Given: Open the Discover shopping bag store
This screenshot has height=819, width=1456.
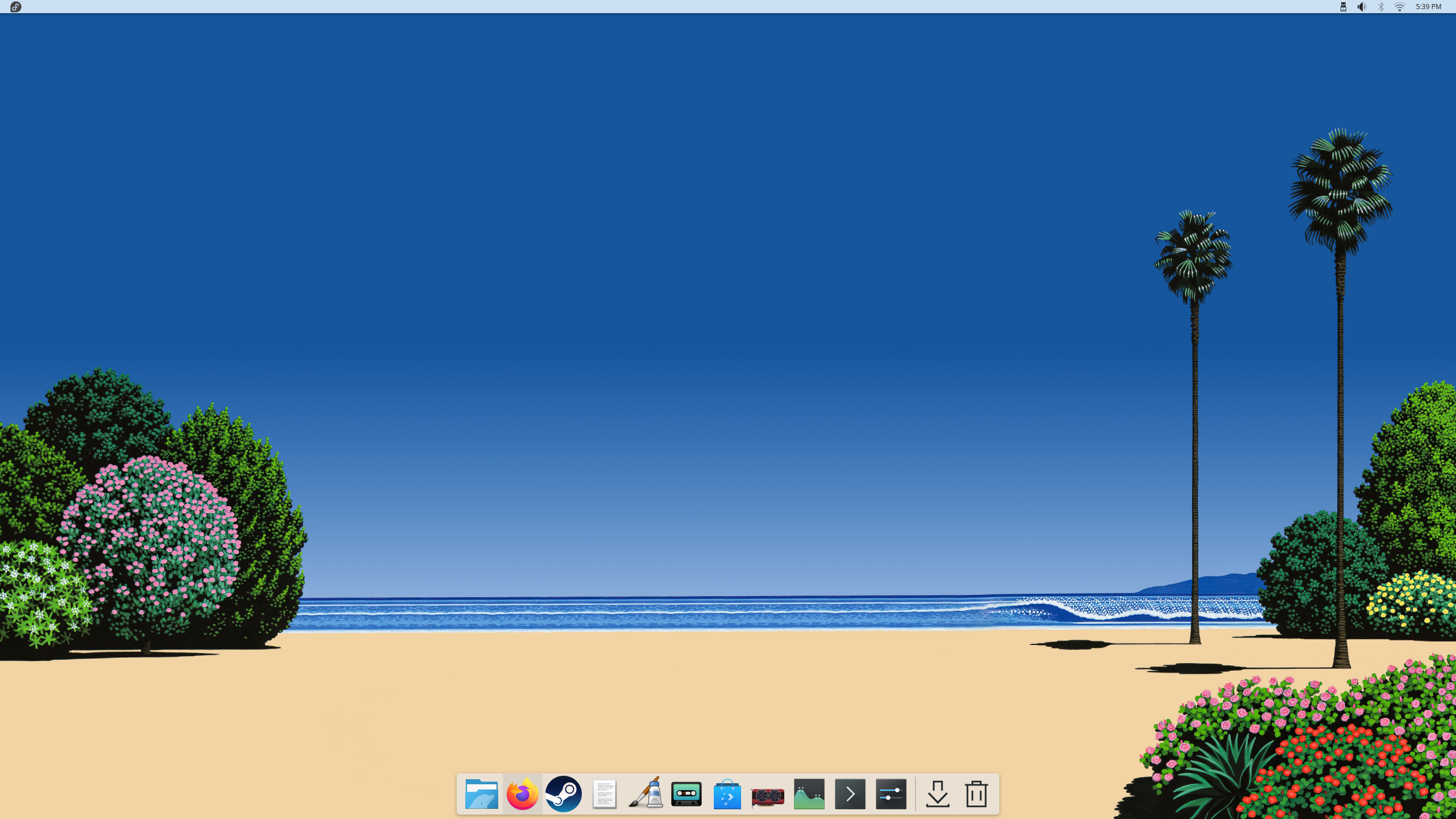Looking at the screenshot, I should pyautogui.click(x=727, y=794).
